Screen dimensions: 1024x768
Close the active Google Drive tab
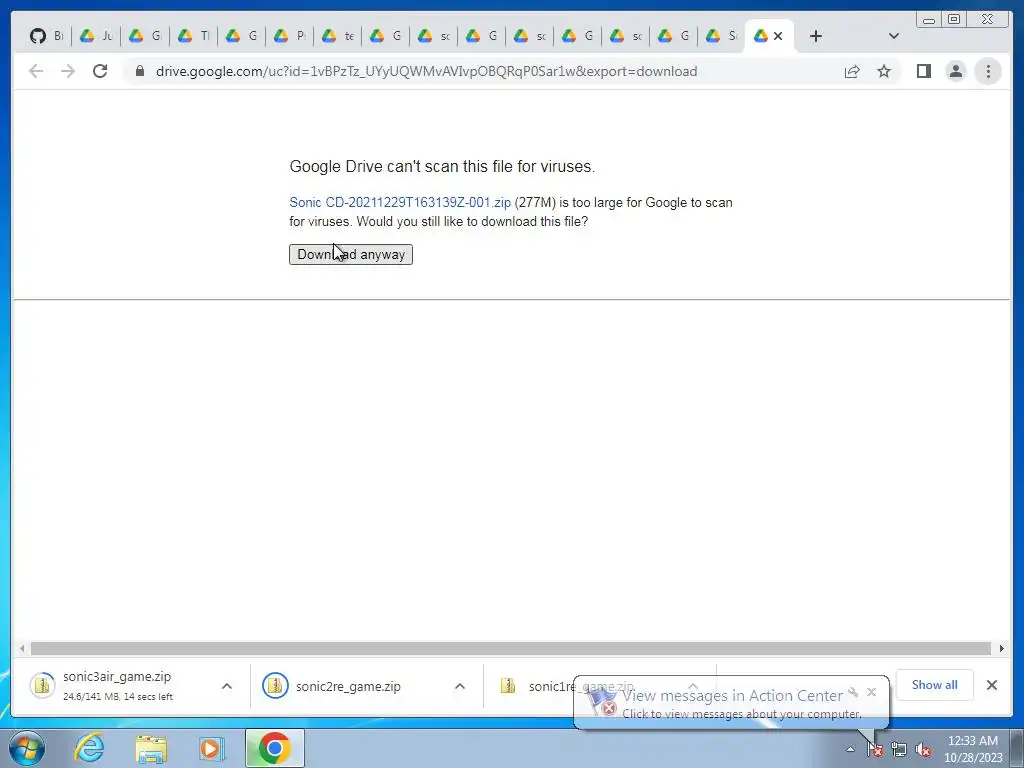click(x=778, y=36)
